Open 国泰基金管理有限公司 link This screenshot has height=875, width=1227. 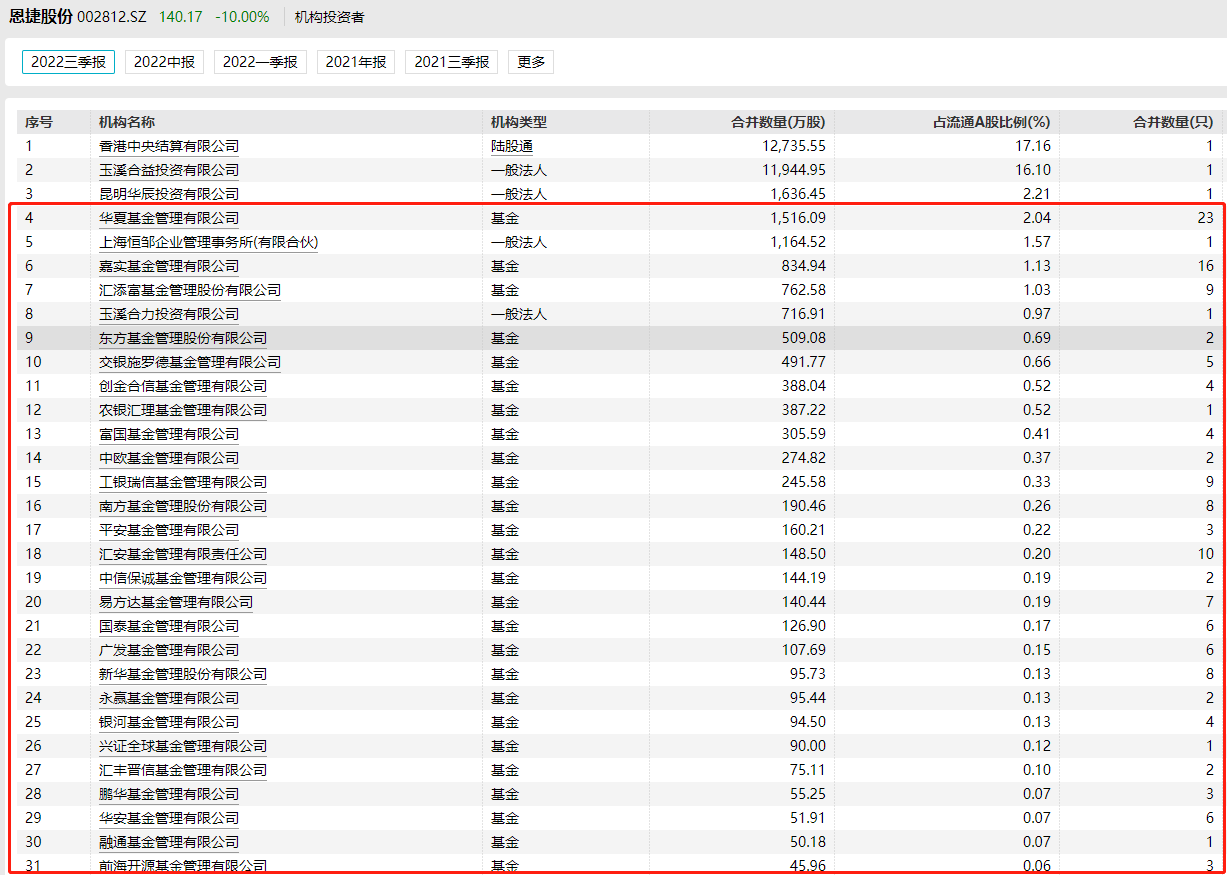(169, 626)
